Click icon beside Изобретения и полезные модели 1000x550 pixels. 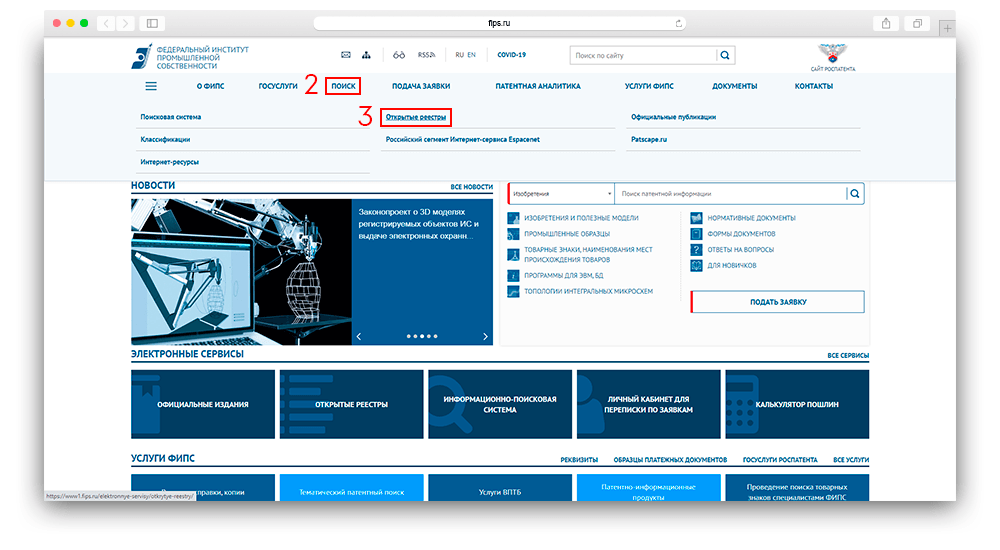point(513,218)
